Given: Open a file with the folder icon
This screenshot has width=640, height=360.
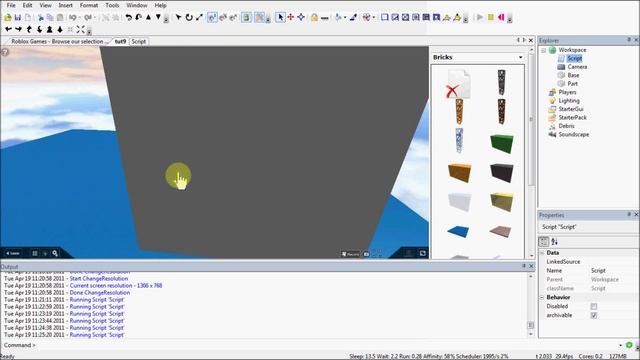Looking at the screenshot, I should click(x=8, y=18).
